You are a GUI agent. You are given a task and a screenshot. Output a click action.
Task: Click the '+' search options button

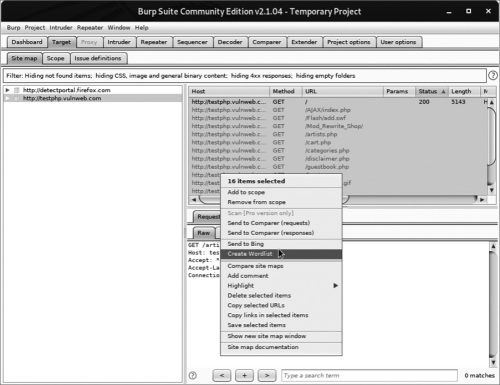click(244, 375)
